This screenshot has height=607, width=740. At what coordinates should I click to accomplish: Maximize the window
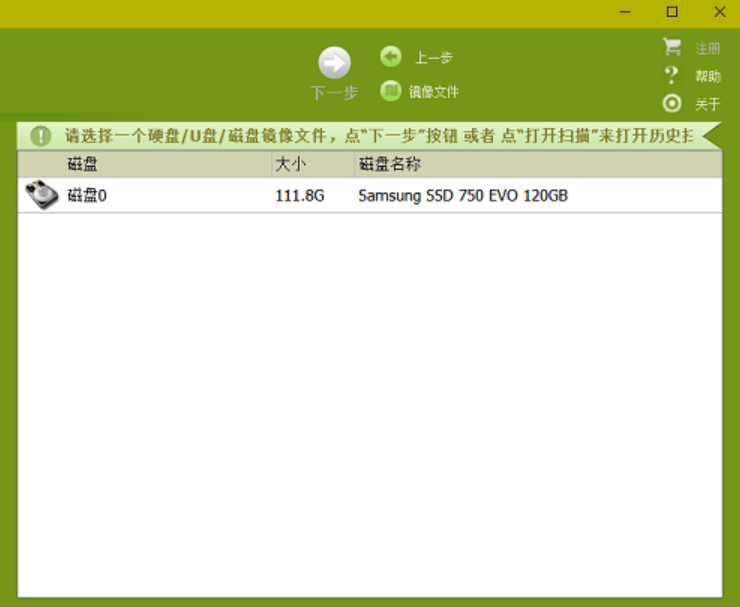pyautogui.click(x=672, y=12)
